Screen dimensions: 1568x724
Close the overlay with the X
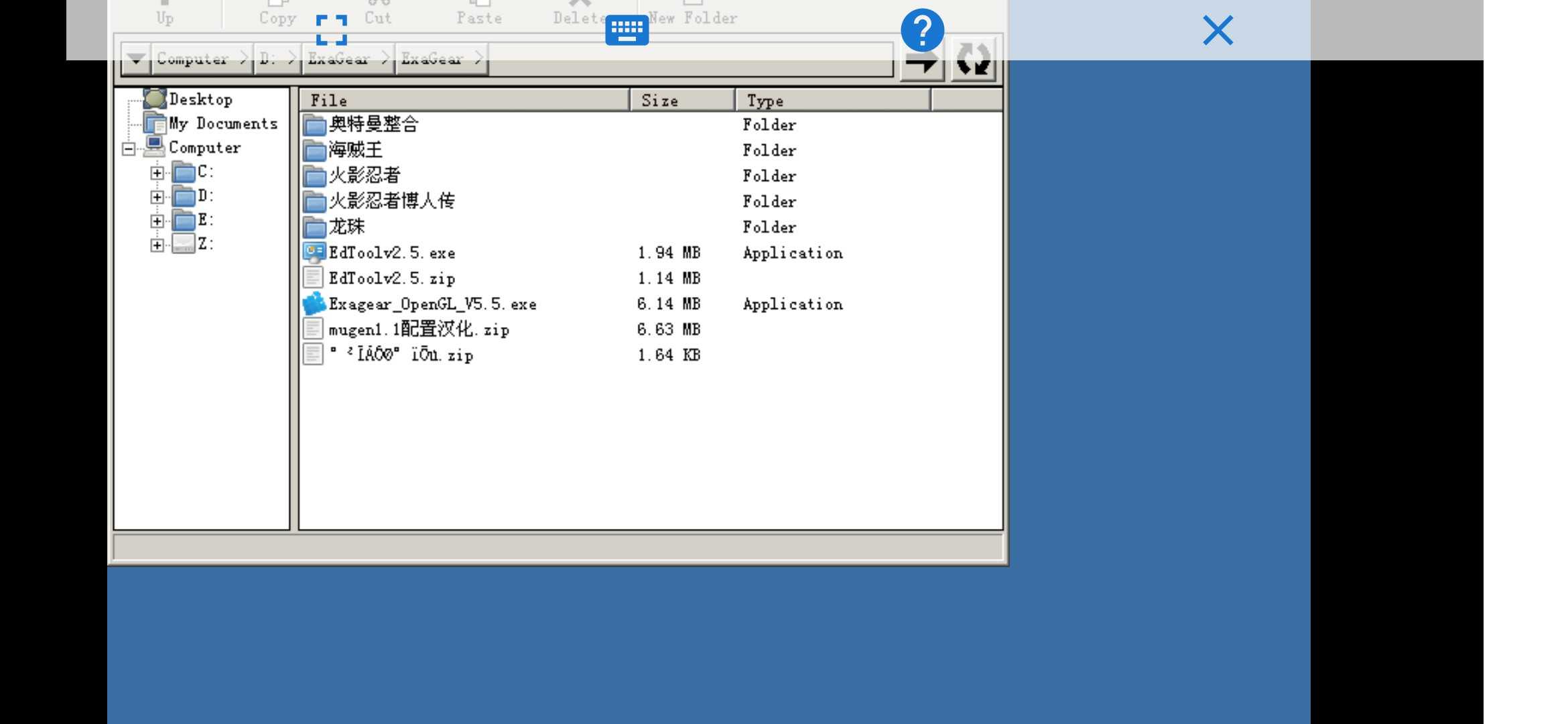coord(1218,30)
